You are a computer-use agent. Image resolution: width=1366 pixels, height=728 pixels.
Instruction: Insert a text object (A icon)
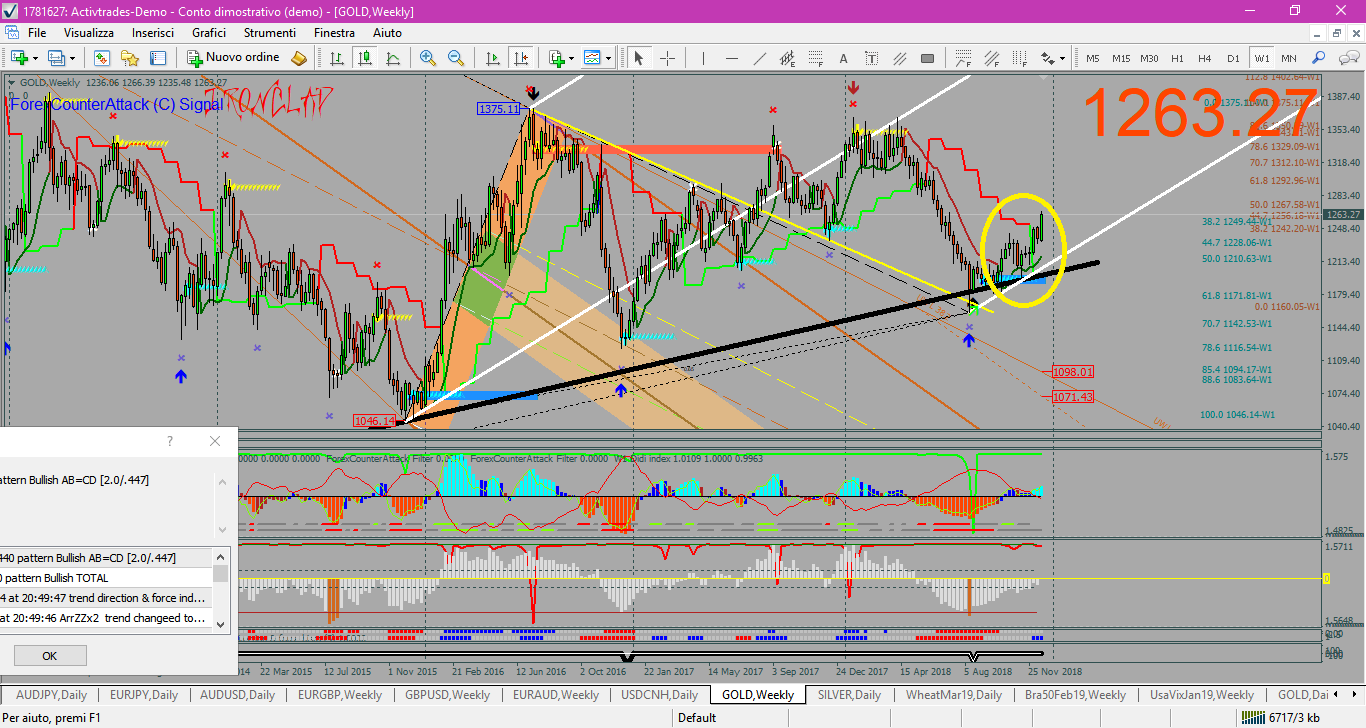[x=843, y=58]
